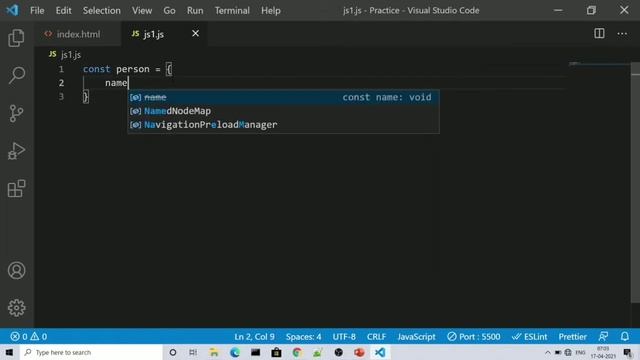Switch to the index.html tab
Image resolution: width=640 pixels, height=360 pixels.
click(x=78, y=34)
